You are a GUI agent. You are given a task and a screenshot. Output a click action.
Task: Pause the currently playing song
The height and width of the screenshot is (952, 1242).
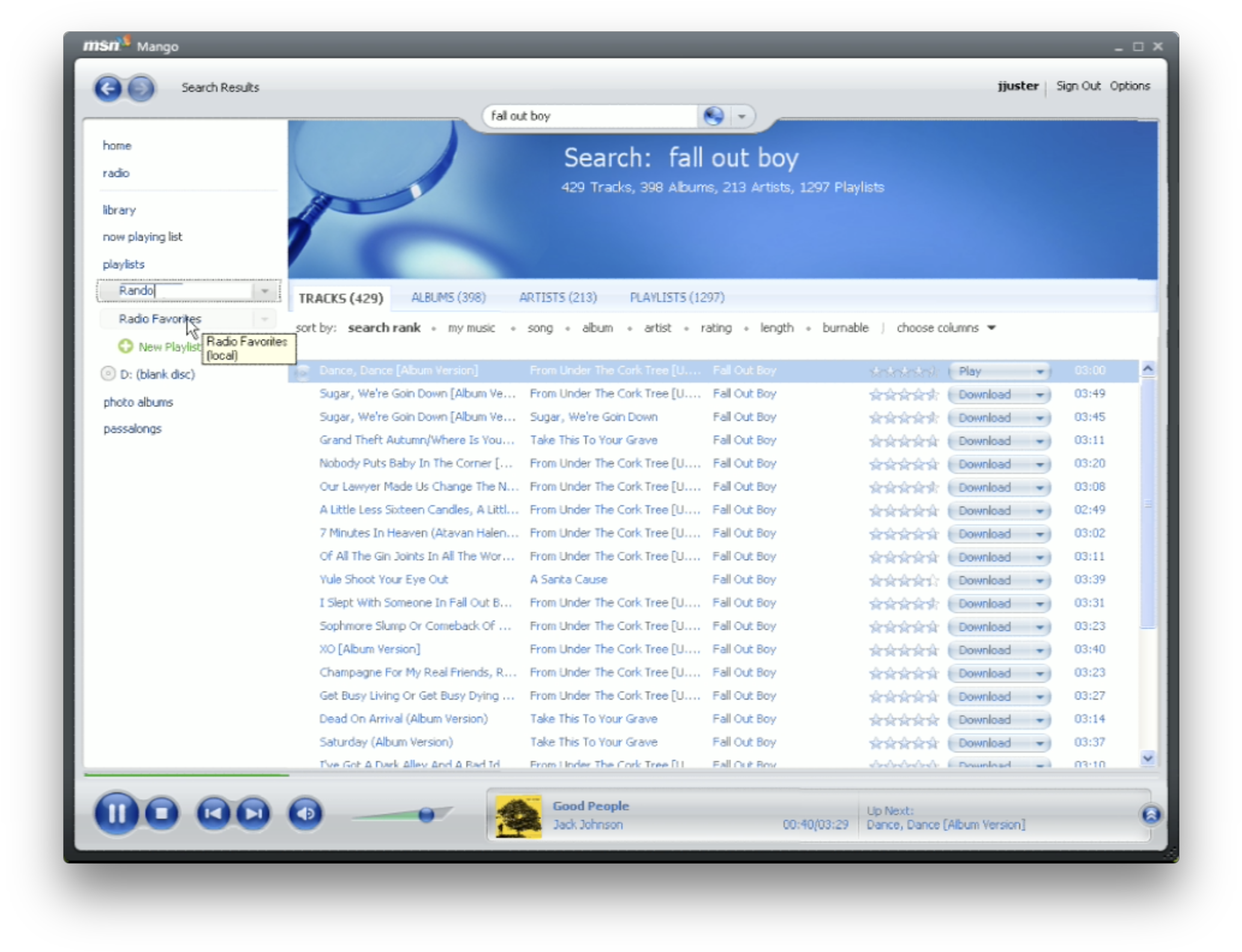pos(117,813)
